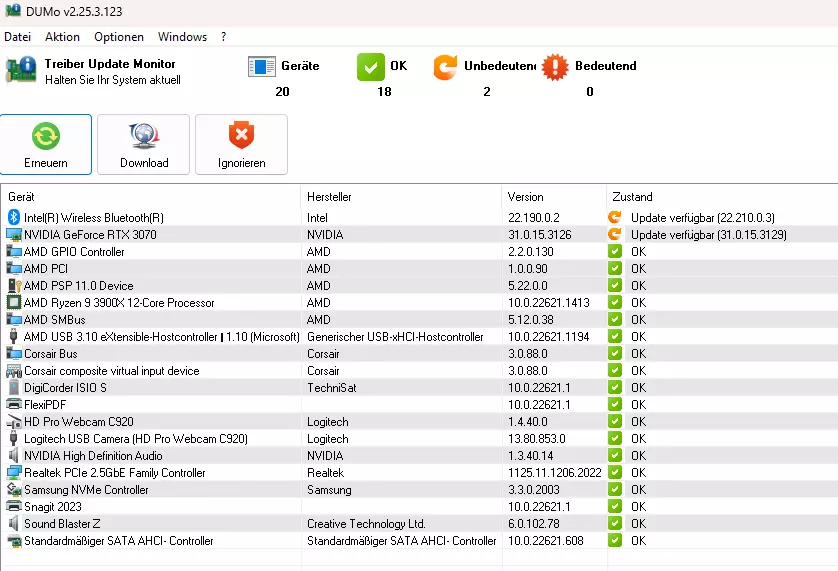Screen dimensions: 838x571
Task: Select Sound Blaster Z device name
Action: tap(62, 524)
